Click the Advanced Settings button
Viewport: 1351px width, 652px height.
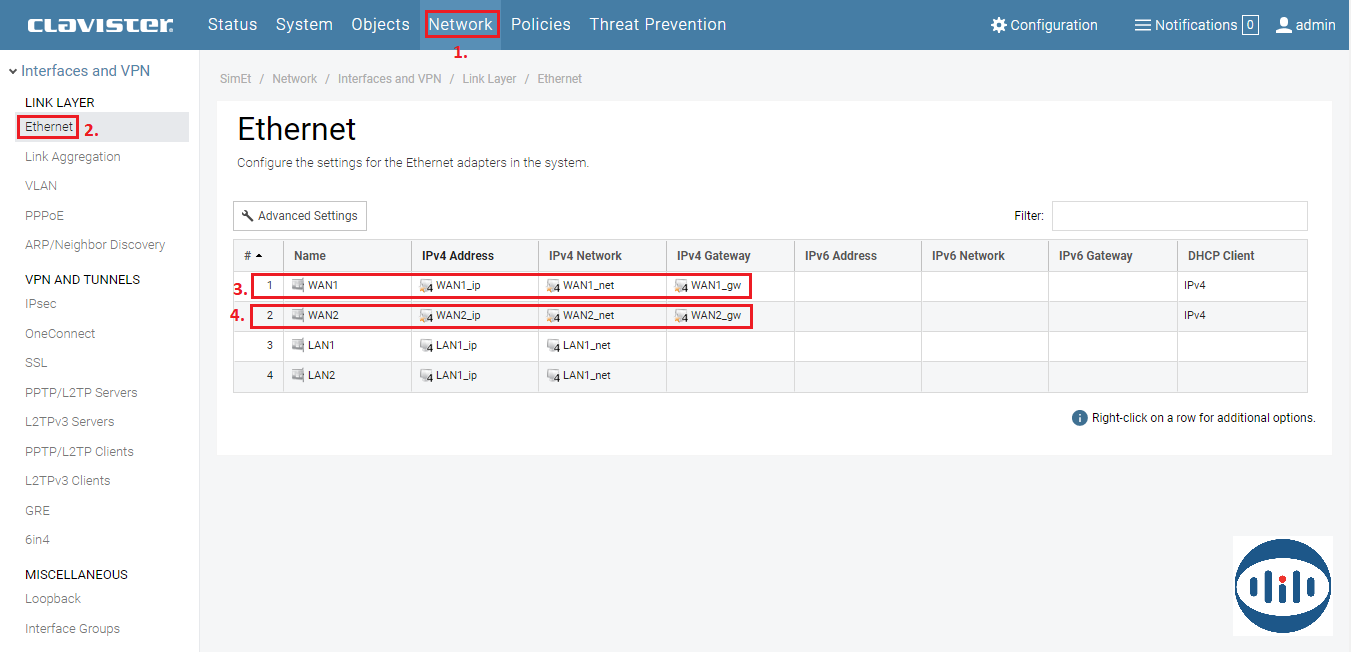(x=300, y=216)
